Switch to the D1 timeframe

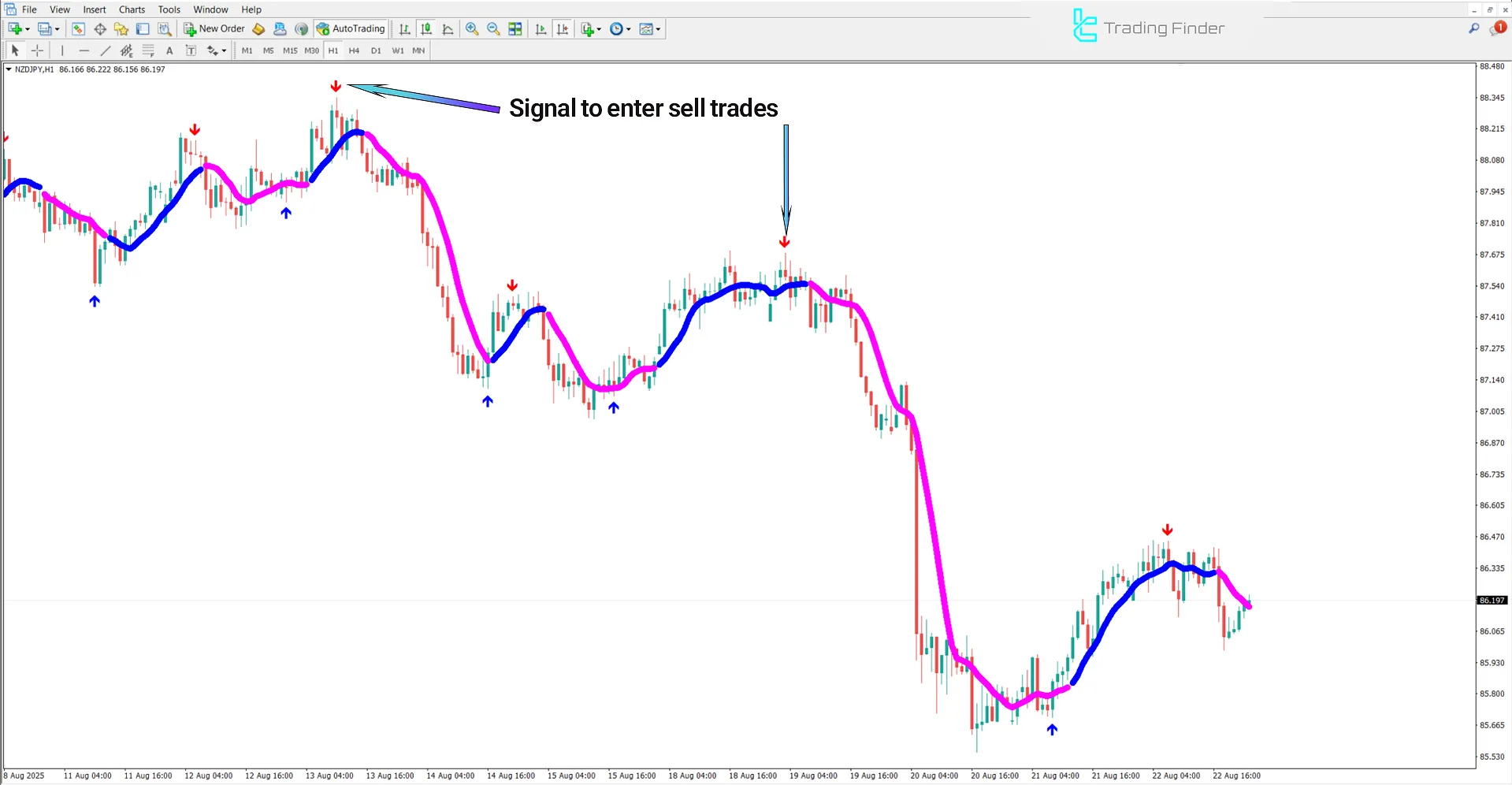(376, 50)
